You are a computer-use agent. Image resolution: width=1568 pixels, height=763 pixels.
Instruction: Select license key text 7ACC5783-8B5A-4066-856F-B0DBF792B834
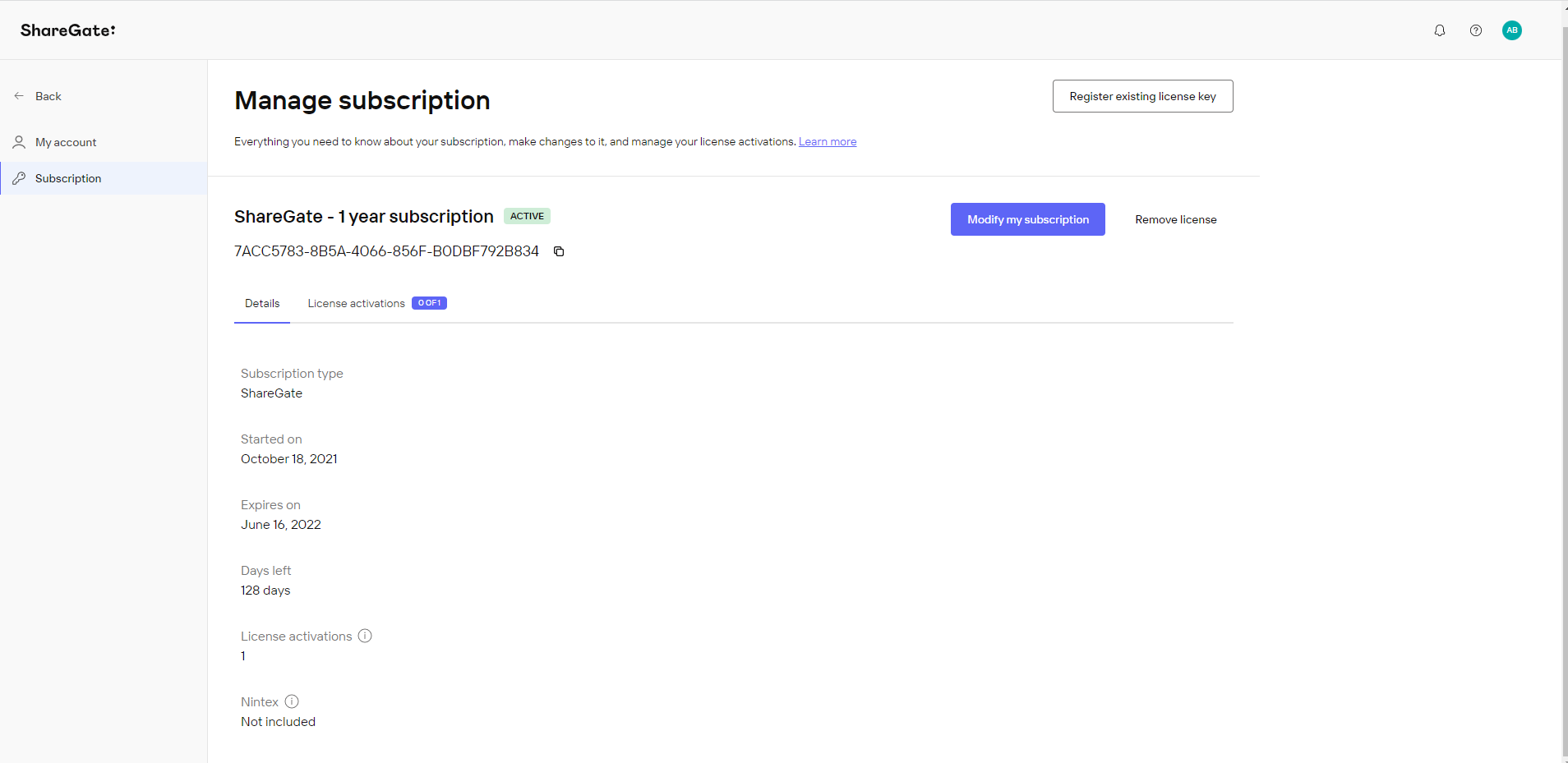[x=386, y=251]
